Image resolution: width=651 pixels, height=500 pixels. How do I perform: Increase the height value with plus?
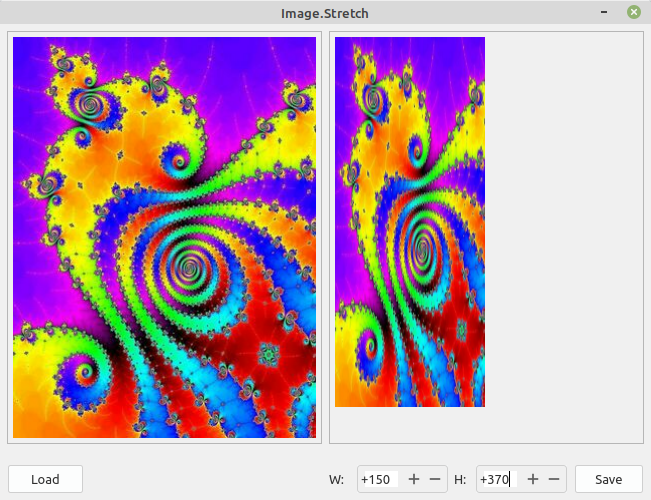(533, 479)
